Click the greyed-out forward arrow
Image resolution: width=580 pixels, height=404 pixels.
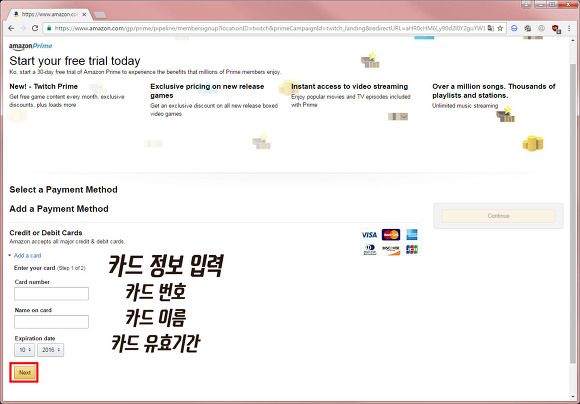(x=23, y=28)
